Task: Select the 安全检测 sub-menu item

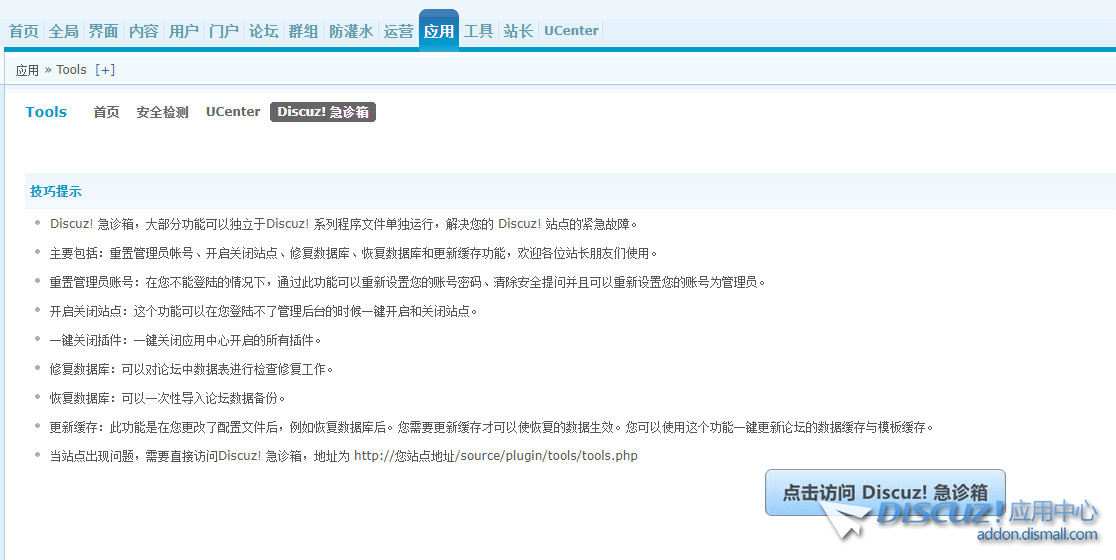Action: [162, 112]
